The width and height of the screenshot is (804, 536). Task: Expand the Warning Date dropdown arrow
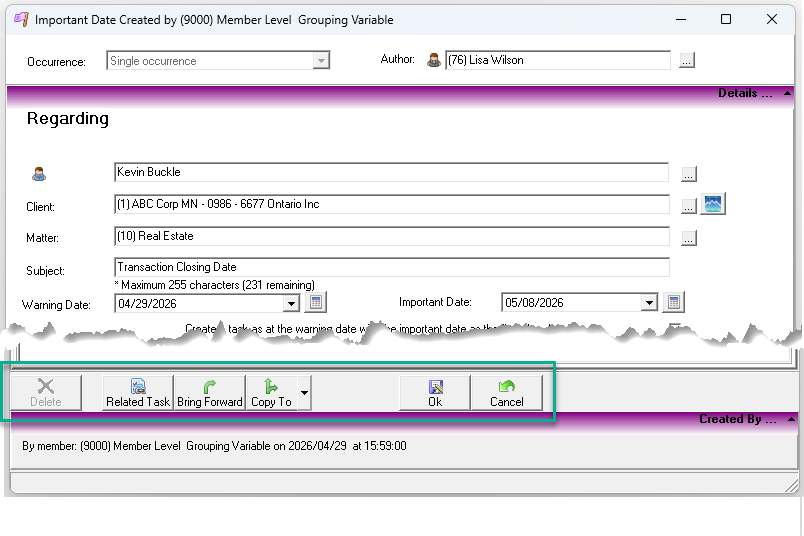[x=291, y=304]
